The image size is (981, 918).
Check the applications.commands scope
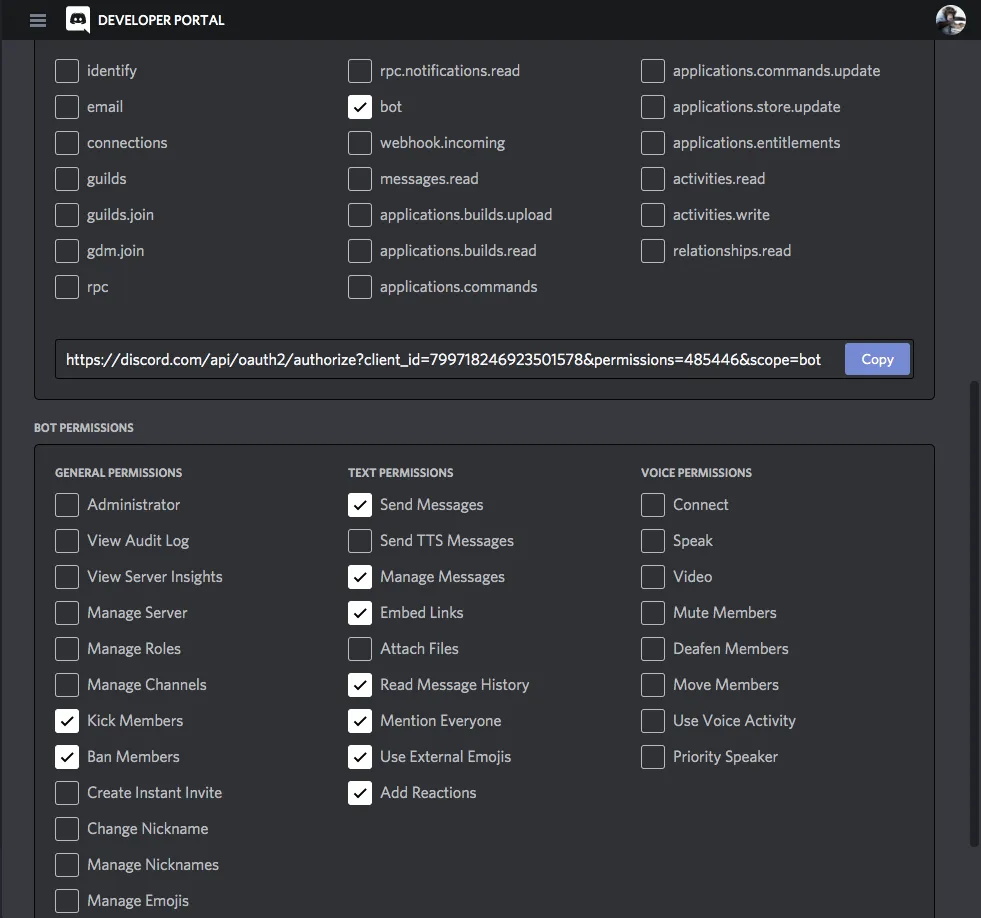359,287
